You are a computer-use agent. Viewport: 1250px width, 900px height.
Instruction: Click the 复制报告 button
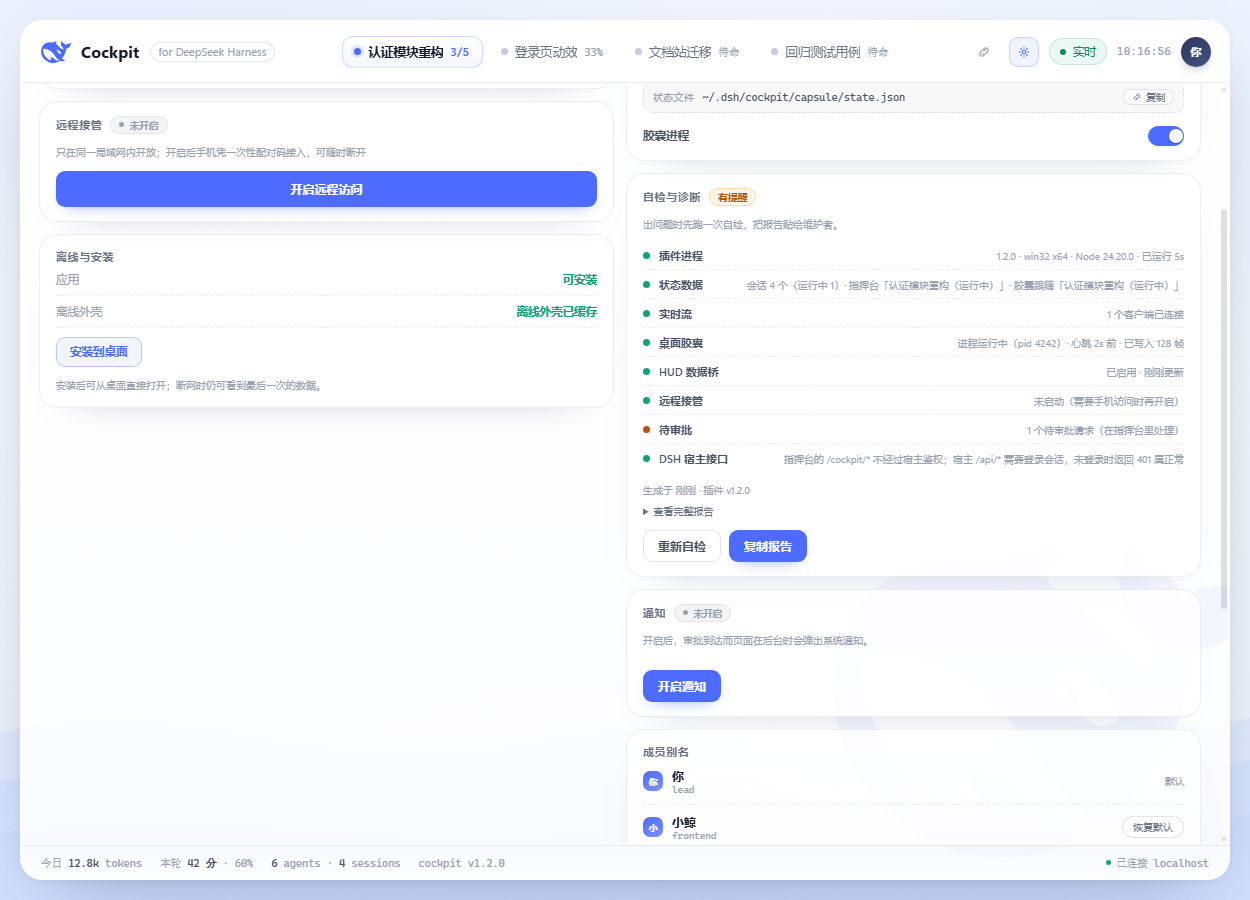768,547
